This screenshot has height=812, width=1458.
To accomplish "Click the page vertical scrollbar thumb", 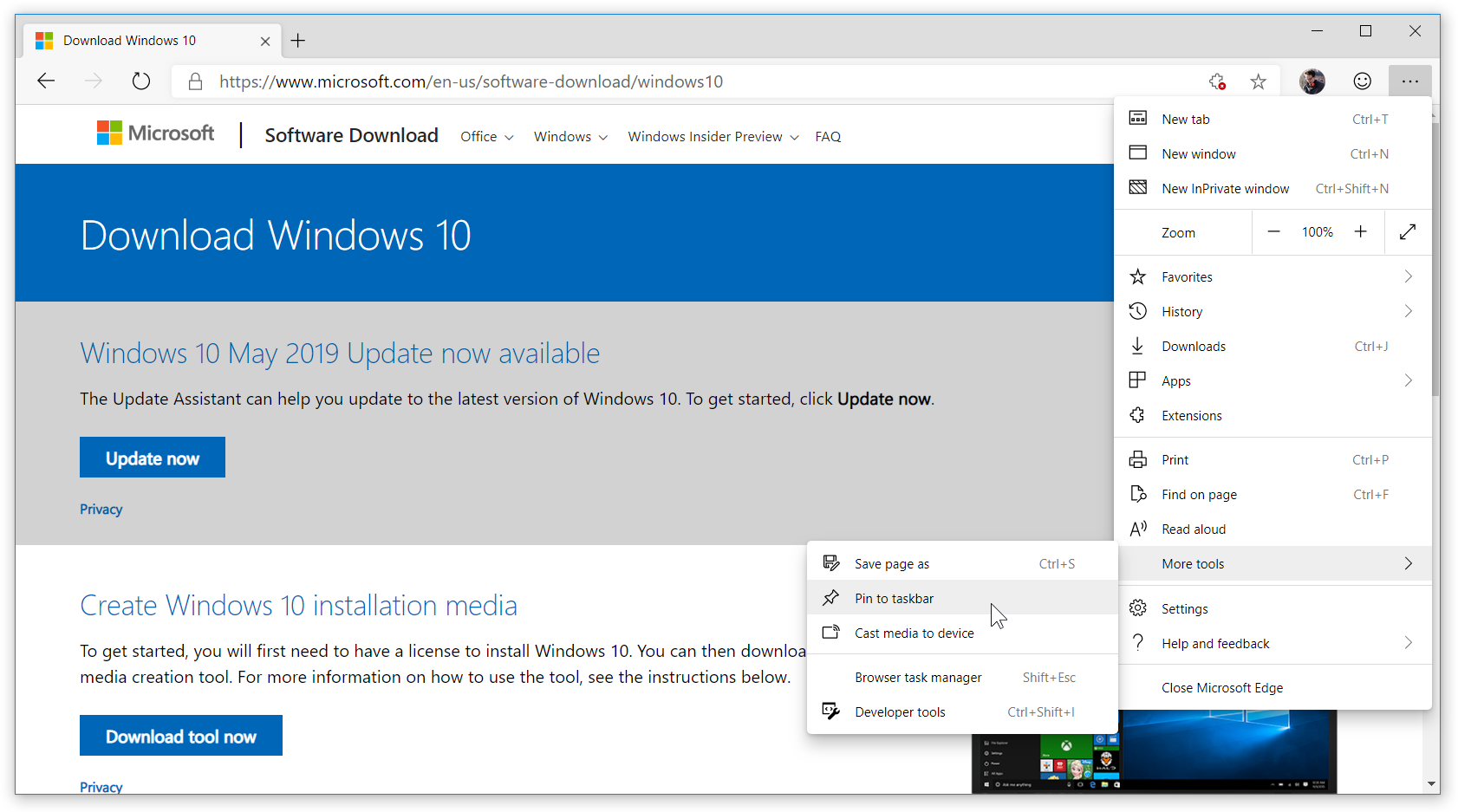I will [1435, 258].
